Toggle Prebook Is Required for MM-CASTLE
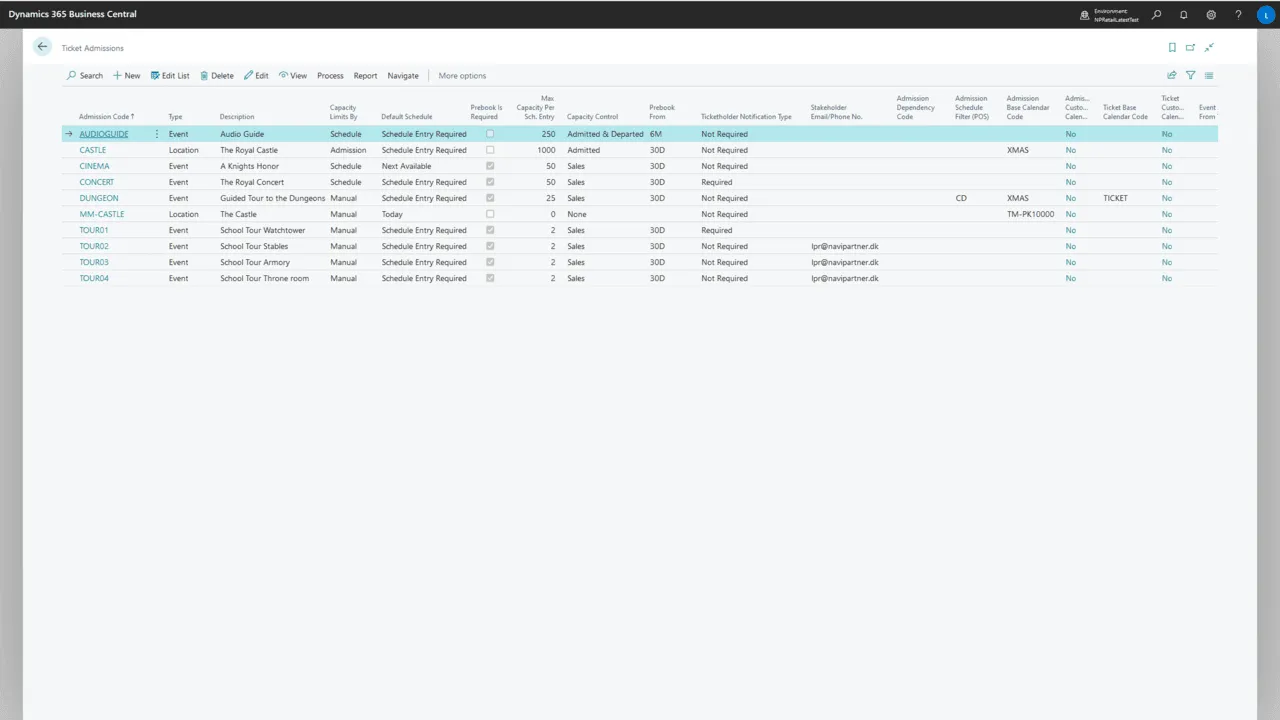Viewport: 1280px width, 720px height. (x=490, y=214)
